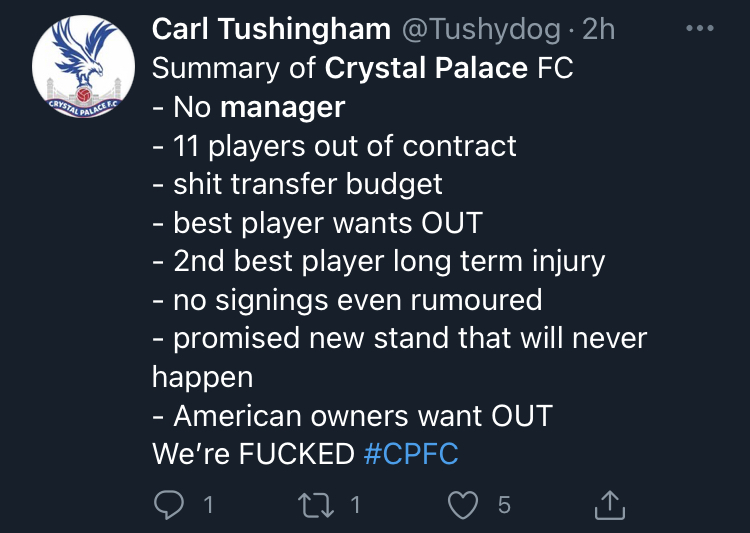Click the 'no signings even rumoured' line
This screenshot has height=533, width=750.
pyautogui.click(x=347, y=300)
